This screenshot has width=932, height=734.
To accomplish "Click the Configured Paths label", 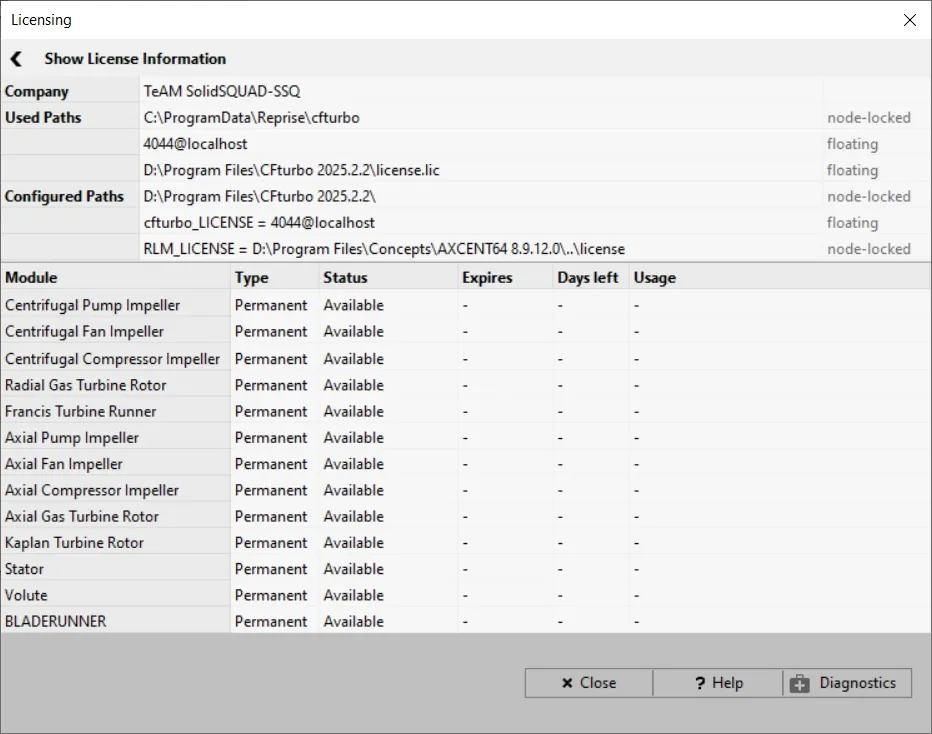I will click(x=64, y=196).
